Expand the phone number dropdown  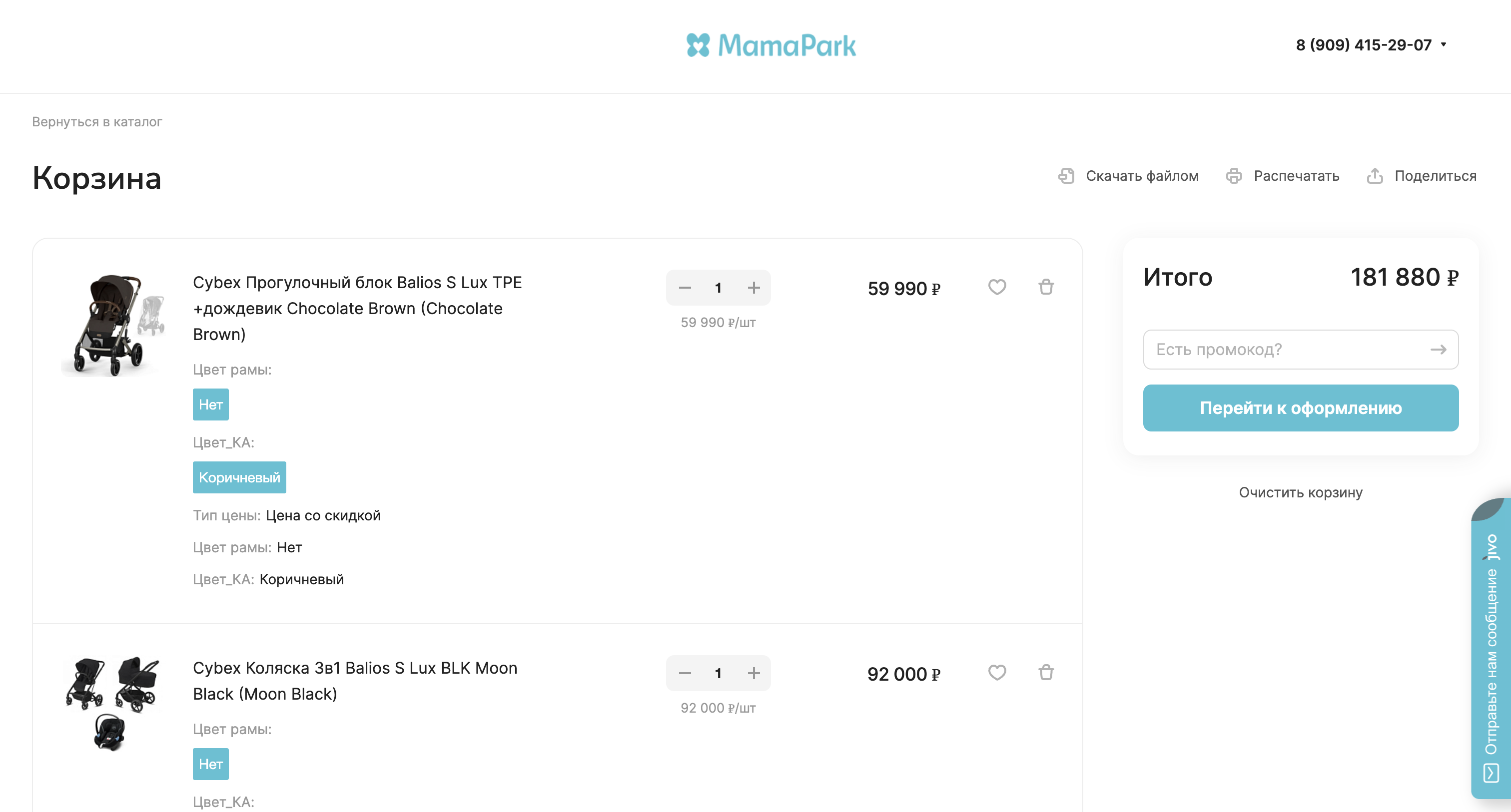click(1443, 44)
